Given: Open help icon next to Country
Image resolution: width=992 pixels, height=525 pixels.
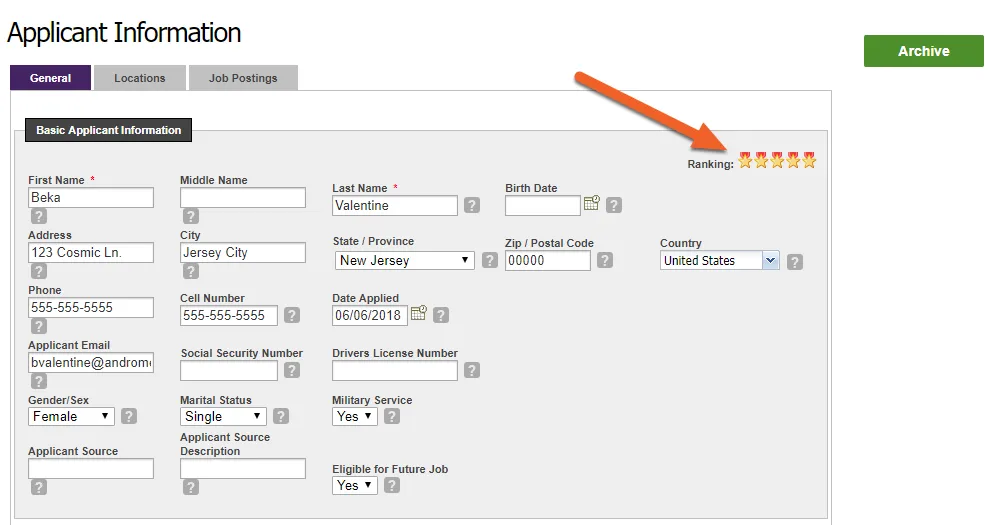Looking at the screenshot, I should [x=795, y=262].
